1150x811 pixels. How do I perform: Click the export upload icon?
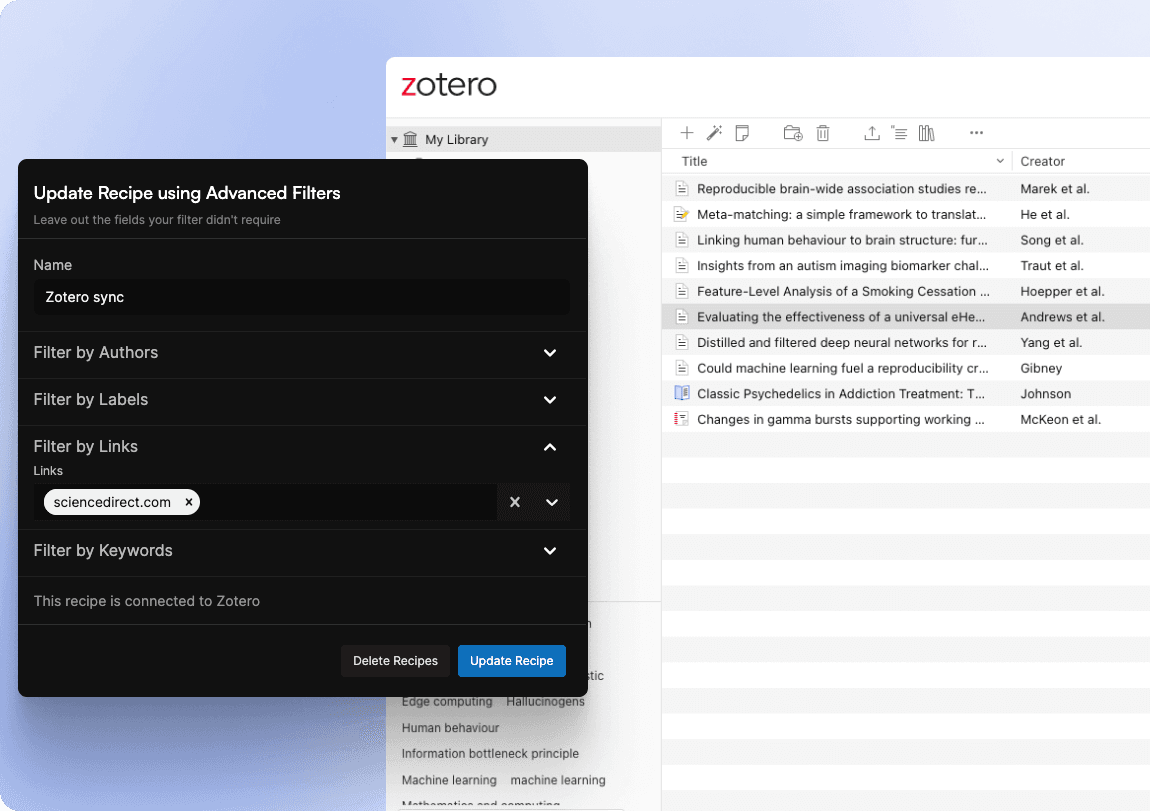pyautogui.click(x=871, y=132)
